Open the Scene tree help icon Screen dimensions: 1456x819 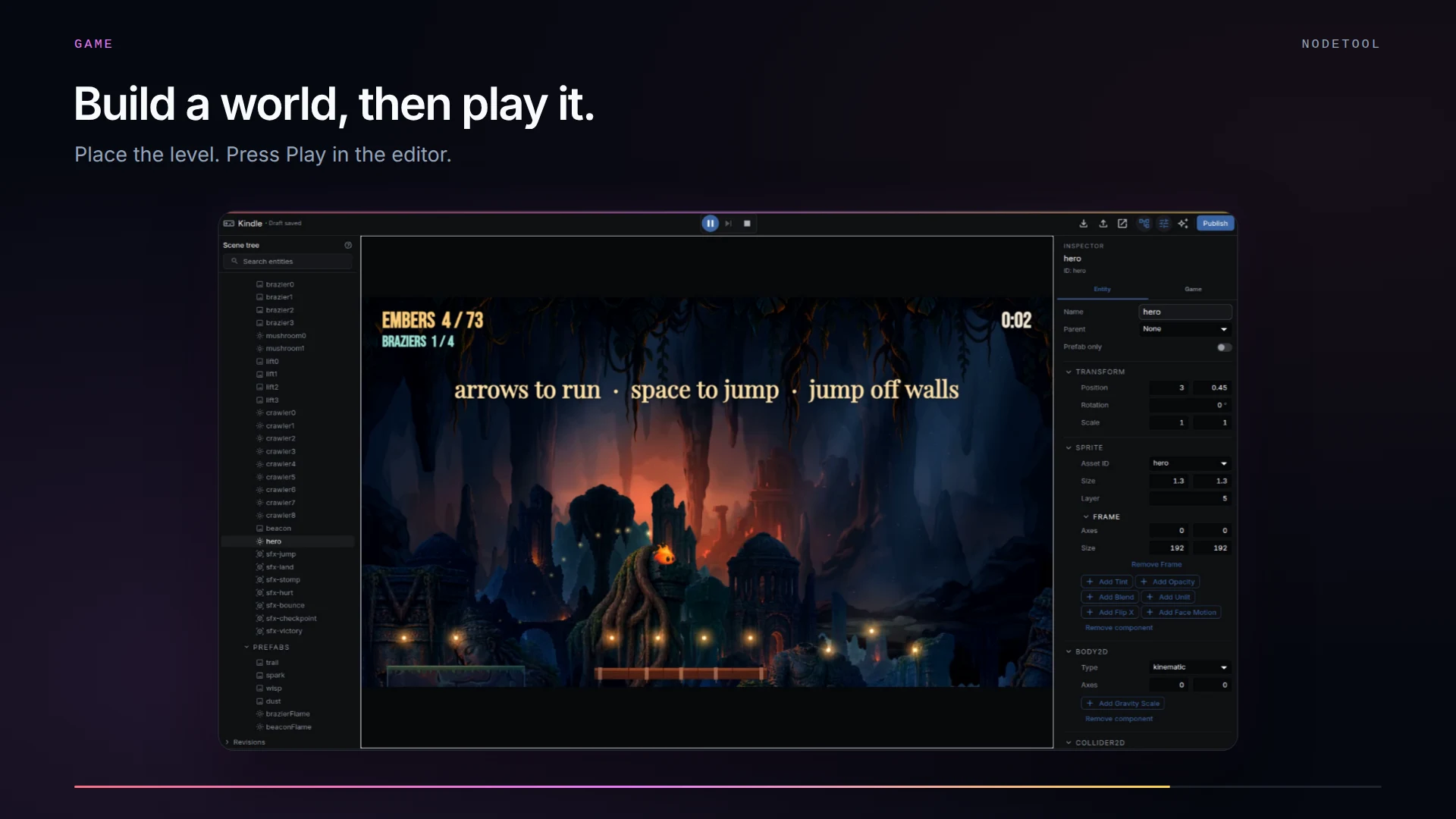[348, 245]
